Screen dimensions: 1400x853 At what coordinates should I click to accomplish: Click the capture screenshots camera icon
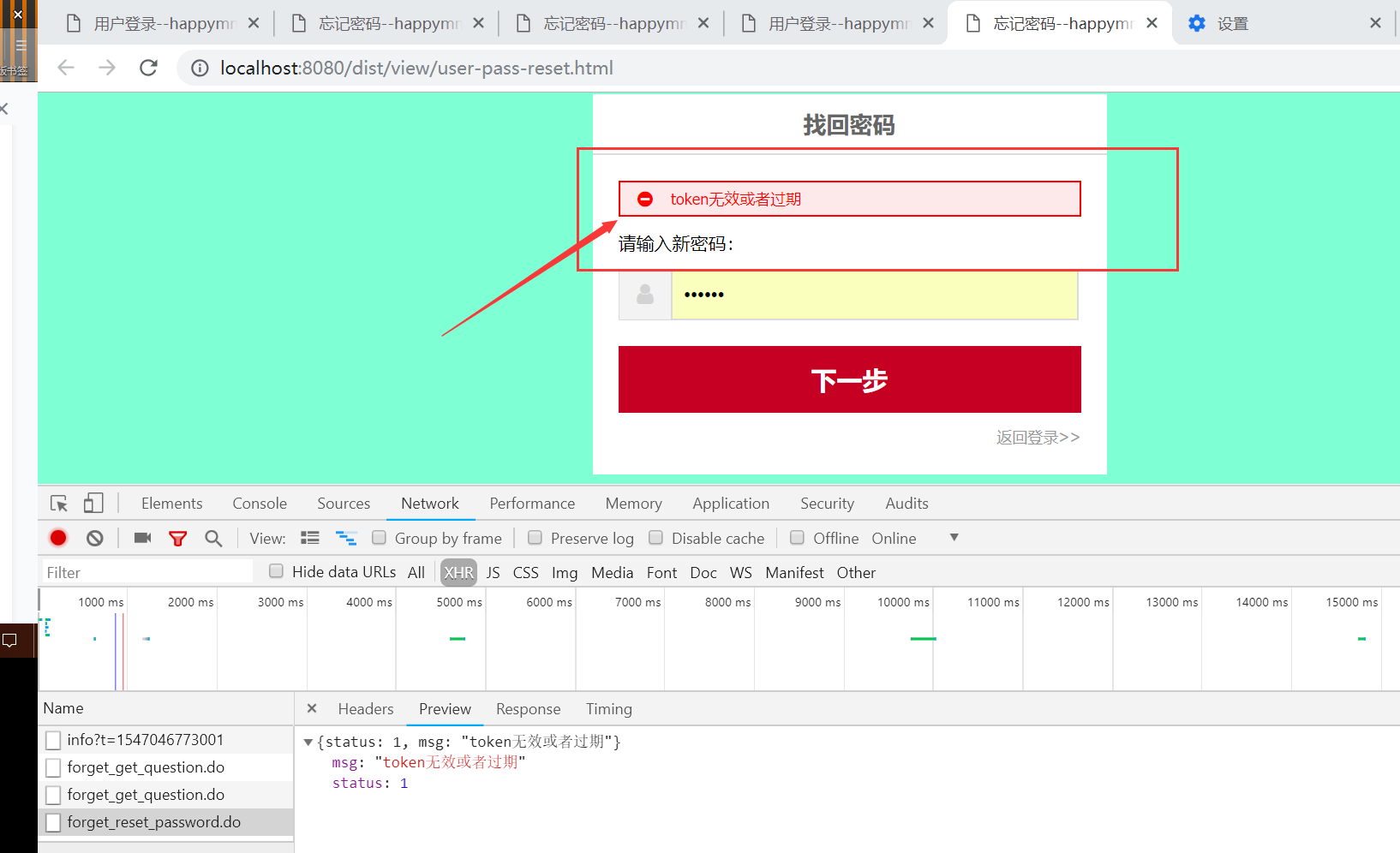142,538
